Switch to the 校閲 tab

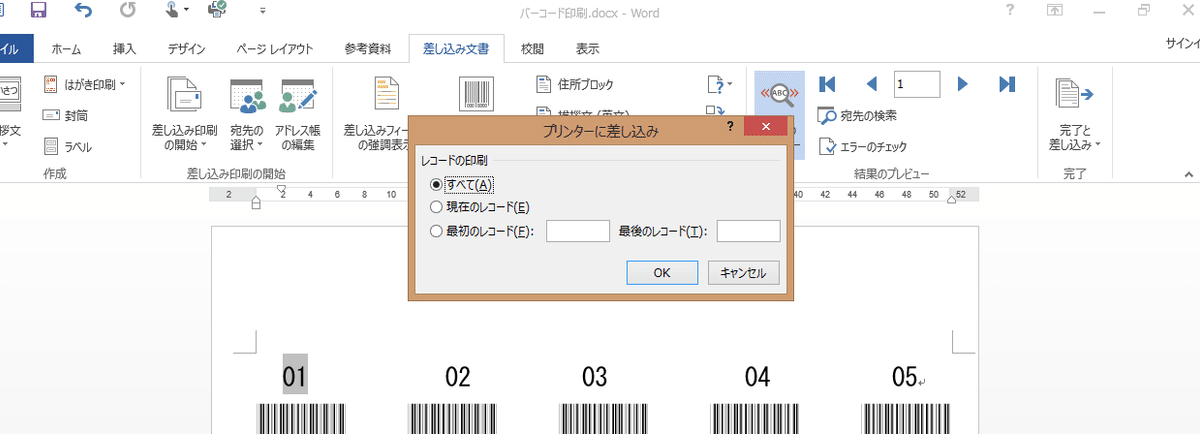(x=532, y=48)
